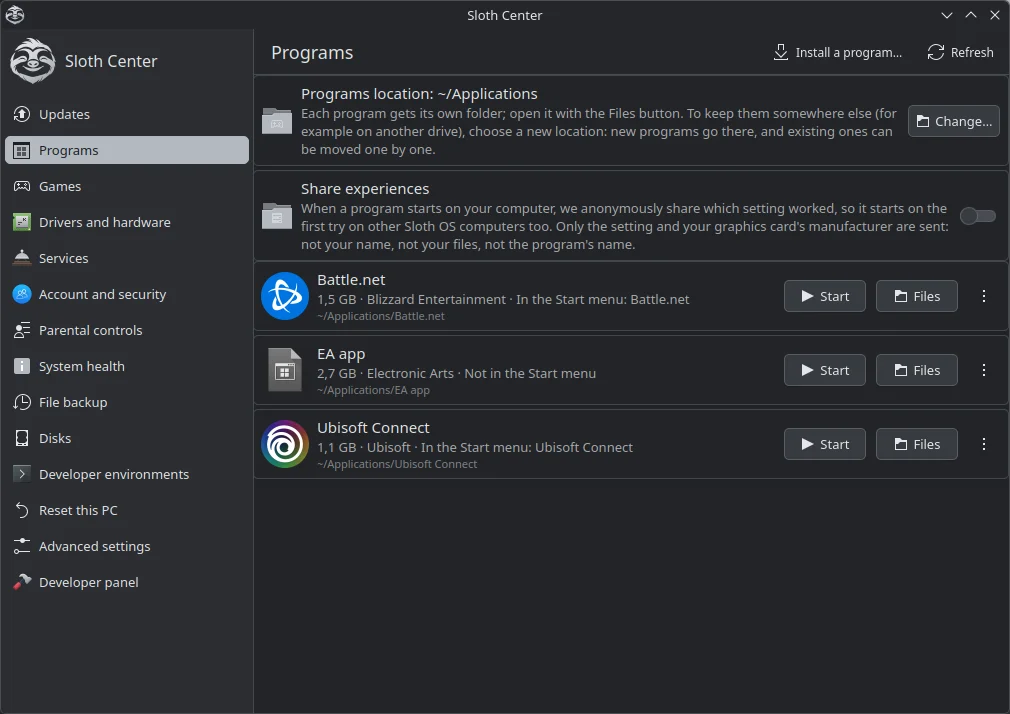Click the Developer environments terminal icon
Image resolution: width=1010 pixels, height=714 pixels.
click(x=22, y=474)
